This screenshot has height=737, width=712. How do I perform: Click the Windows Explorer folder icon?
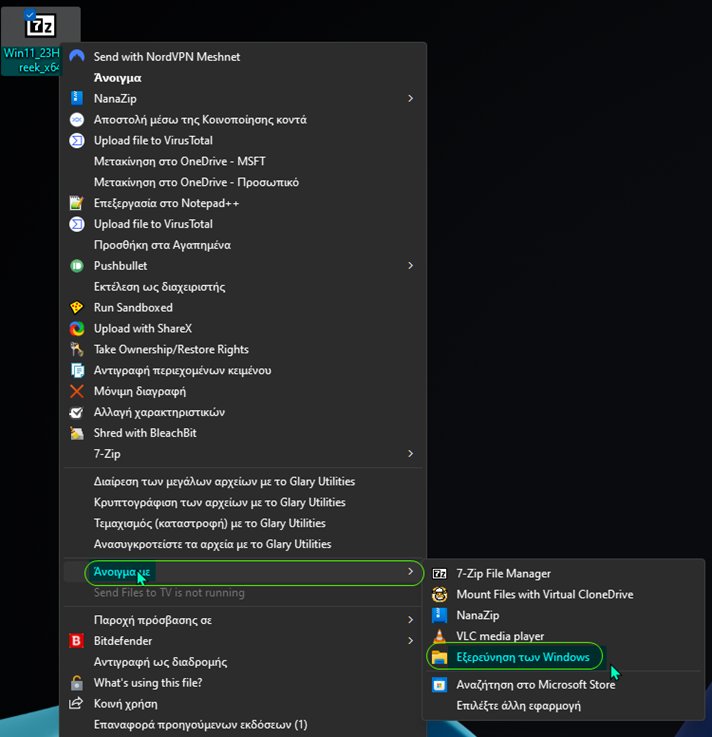point(439,657)
